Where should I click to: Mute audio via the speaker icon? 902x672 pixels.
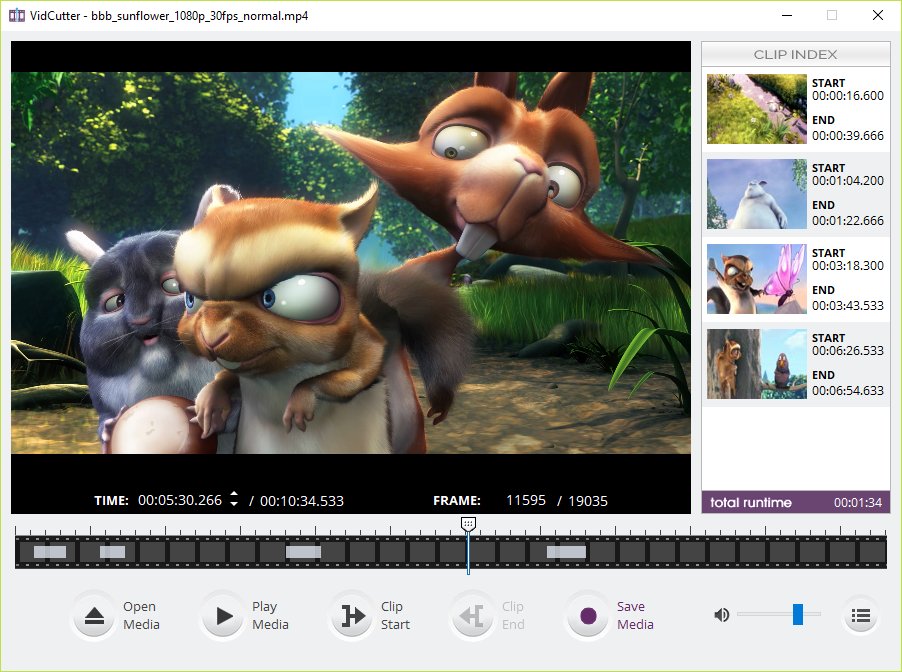[721, 615]
